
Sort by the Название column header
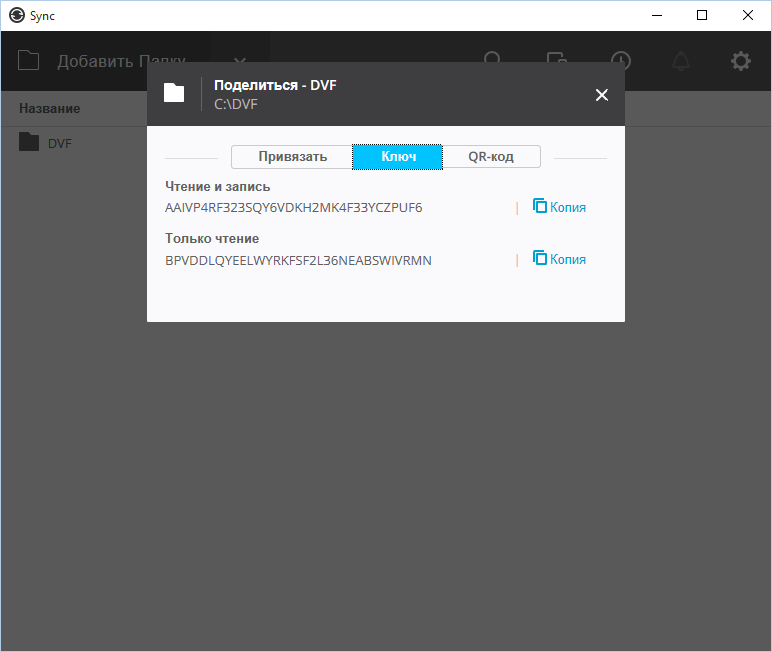[x=49, y=108]
